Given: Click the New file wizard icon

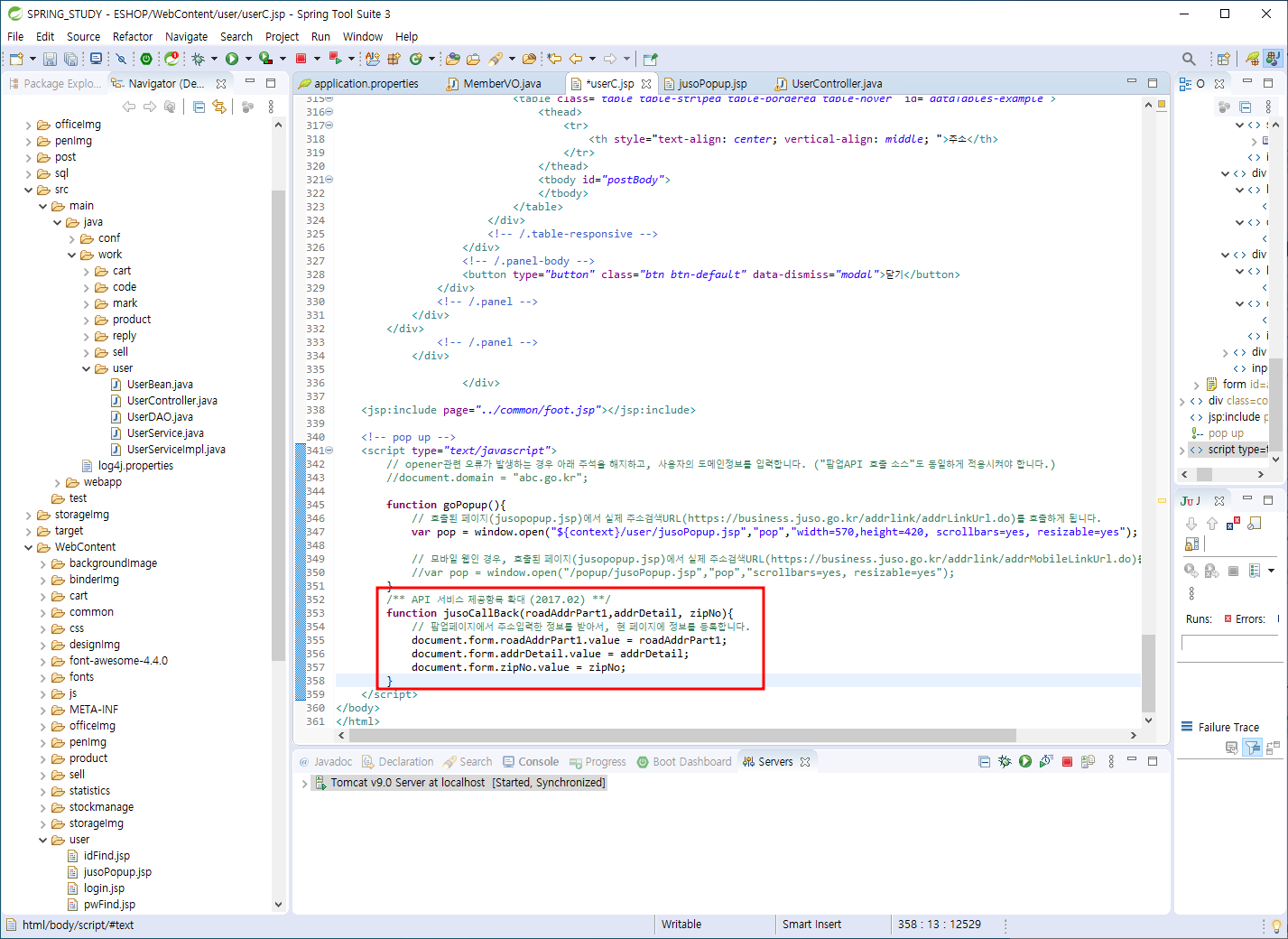Looking at the screenshot, I should (16, 59).
